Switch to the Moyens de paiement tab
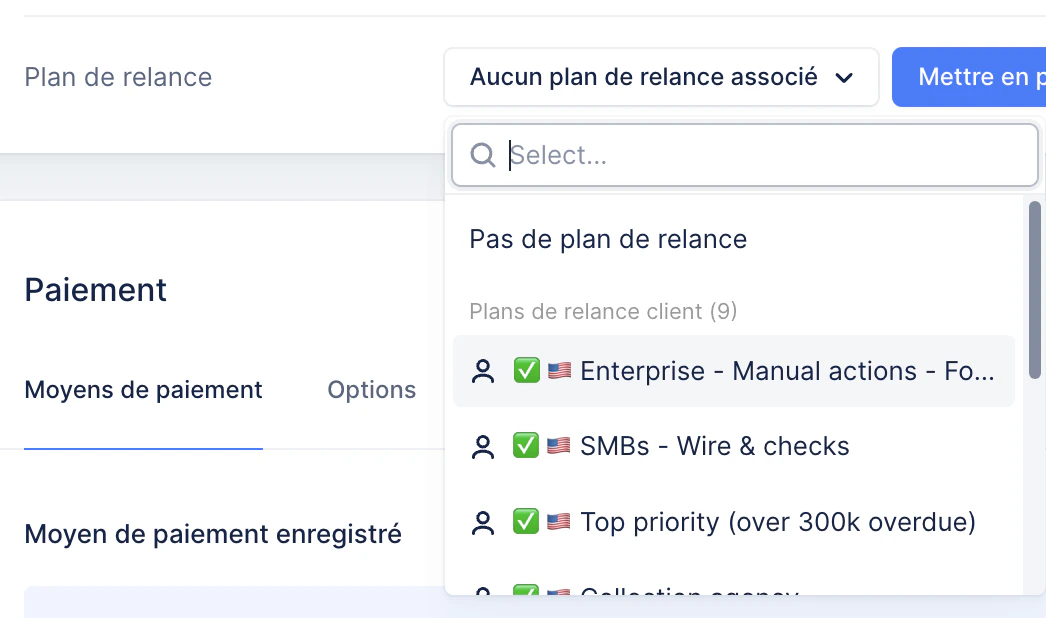 tap(143, 390)
